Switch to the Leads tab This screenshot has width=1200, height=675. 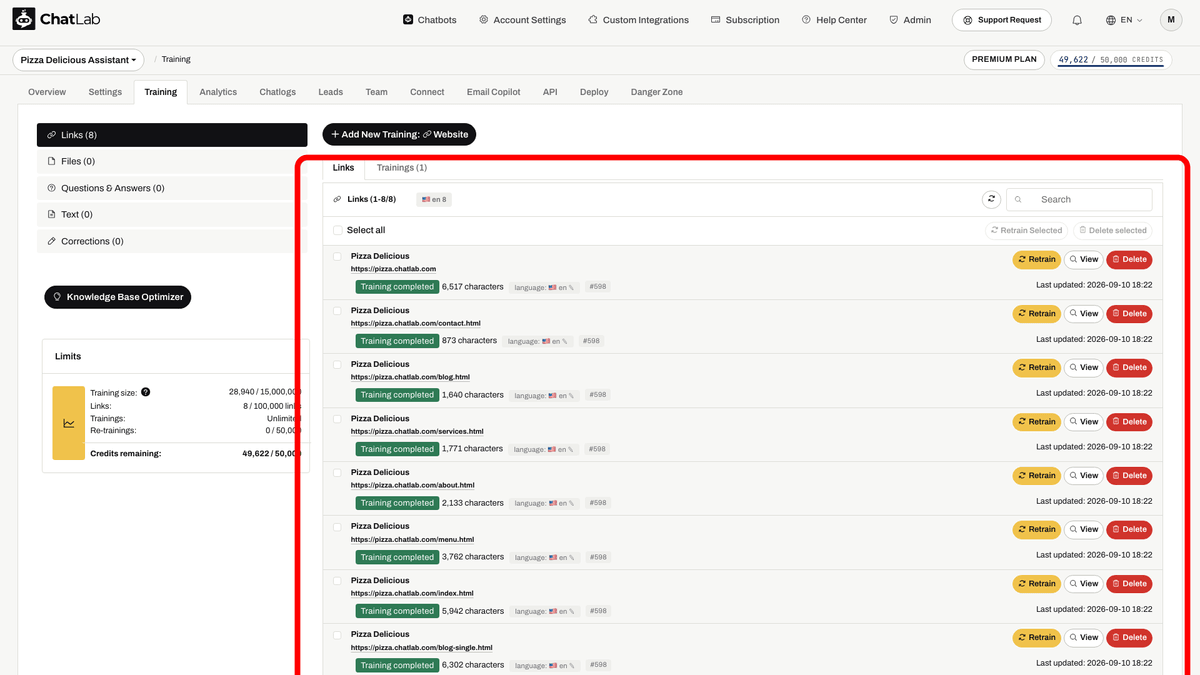(330, 92)
